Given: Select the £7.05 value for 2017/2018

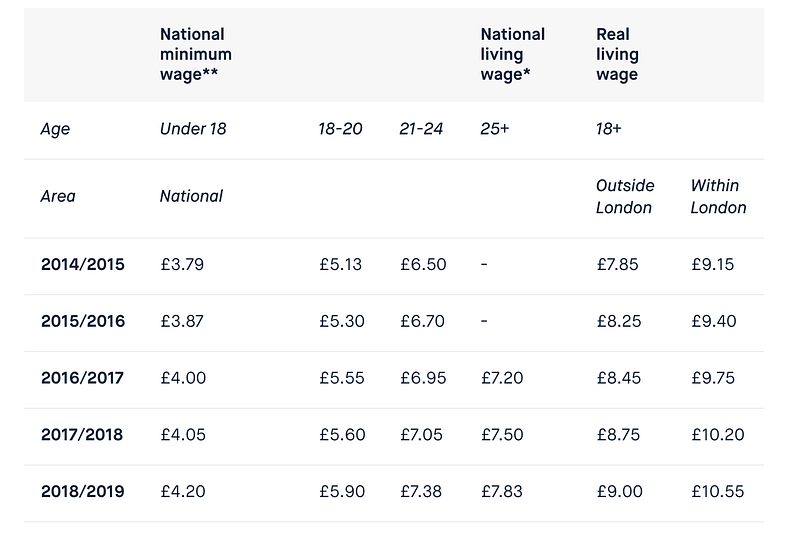Looking at the screenshot, I should point(421,434).
